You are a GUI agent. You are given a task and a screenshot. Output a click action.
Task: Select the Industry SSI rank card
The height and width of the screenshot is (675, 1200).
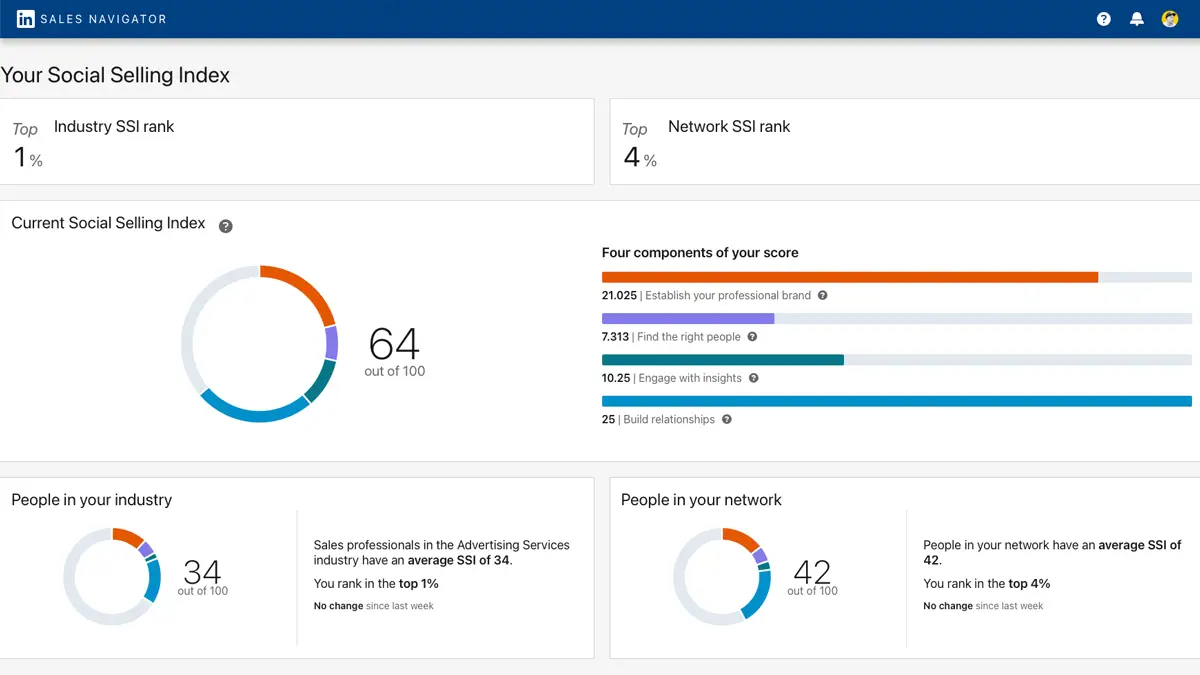pyautogui.click(x=297, y=141)
